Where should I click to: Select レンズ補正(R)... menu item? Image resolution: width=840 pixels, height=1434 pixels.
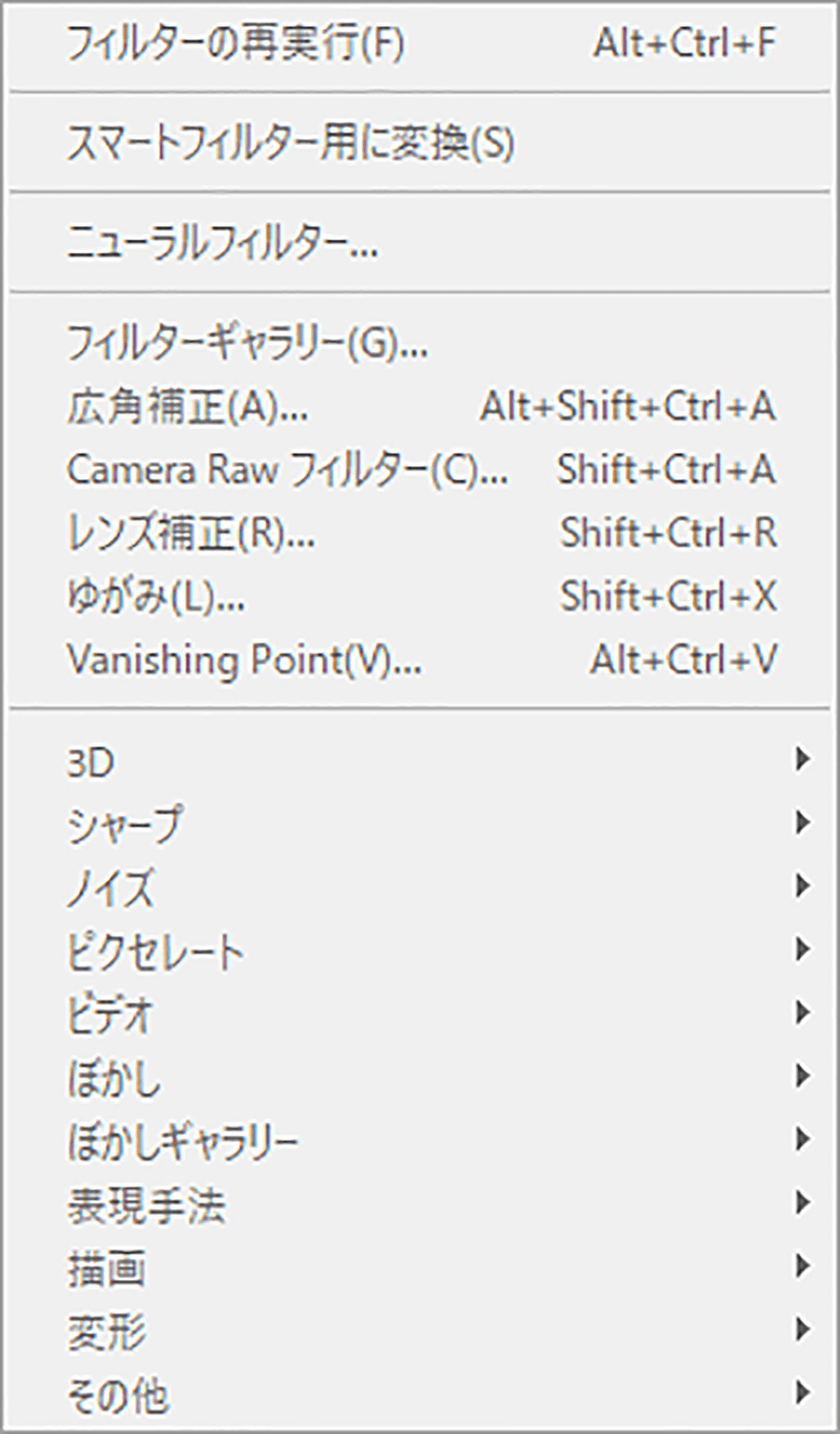[190, 533]
